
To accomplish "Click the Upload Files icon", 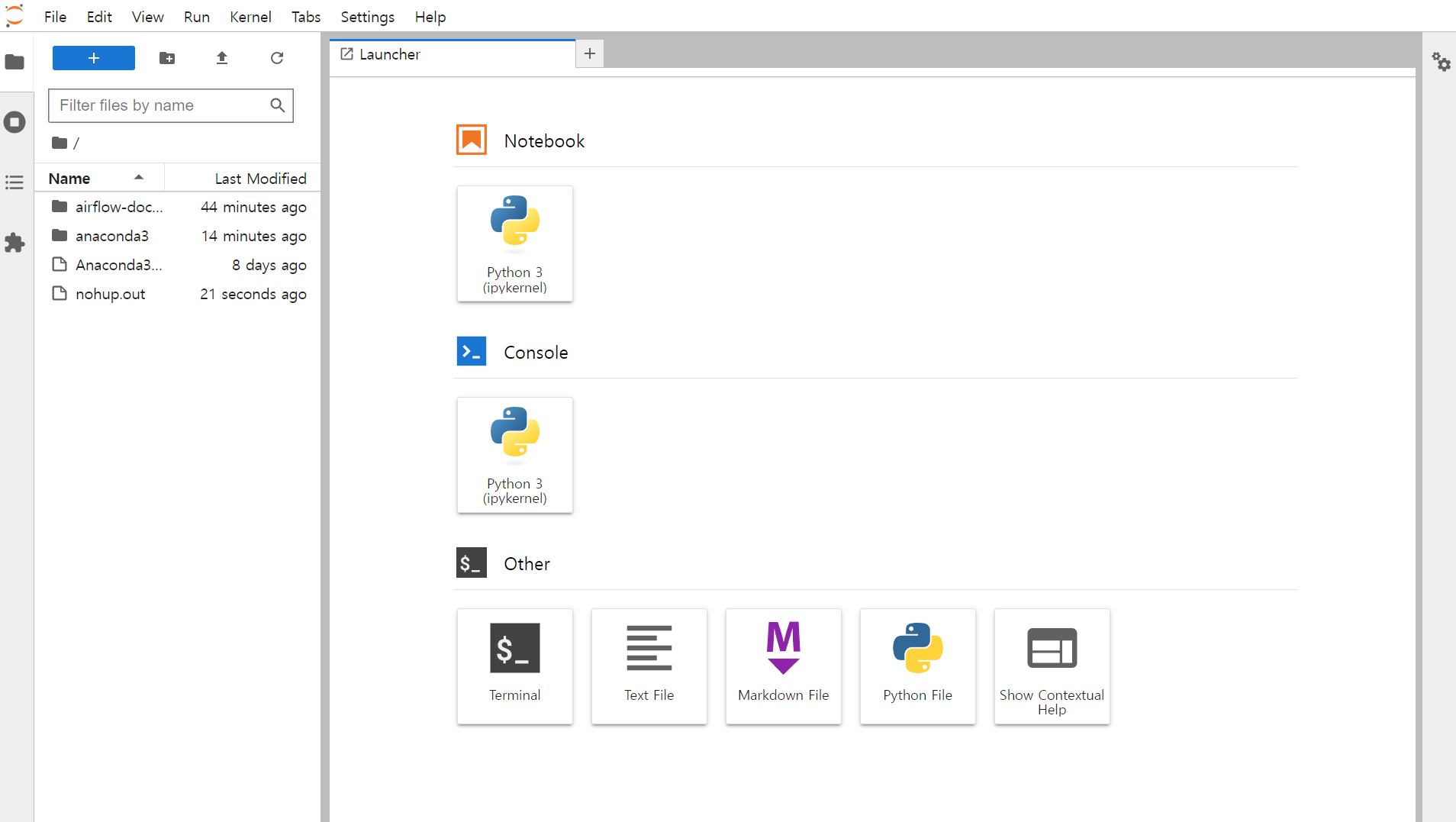I will (x=222, y=58).
